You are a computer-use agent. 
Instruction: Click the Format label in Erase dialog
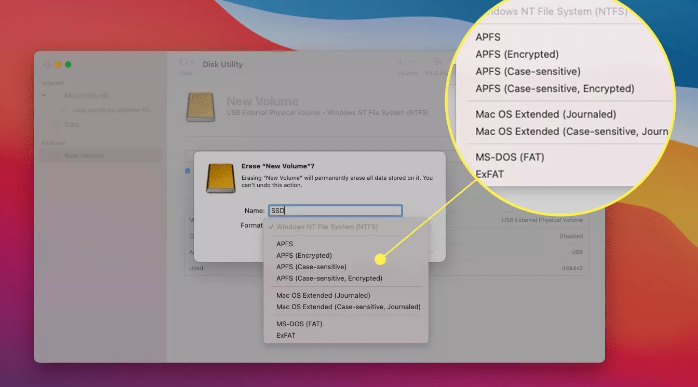point(252,225)
